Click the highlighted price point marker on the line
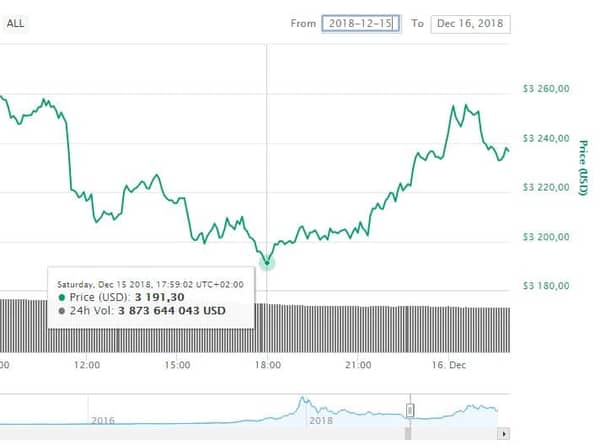 tap(267, 263)
